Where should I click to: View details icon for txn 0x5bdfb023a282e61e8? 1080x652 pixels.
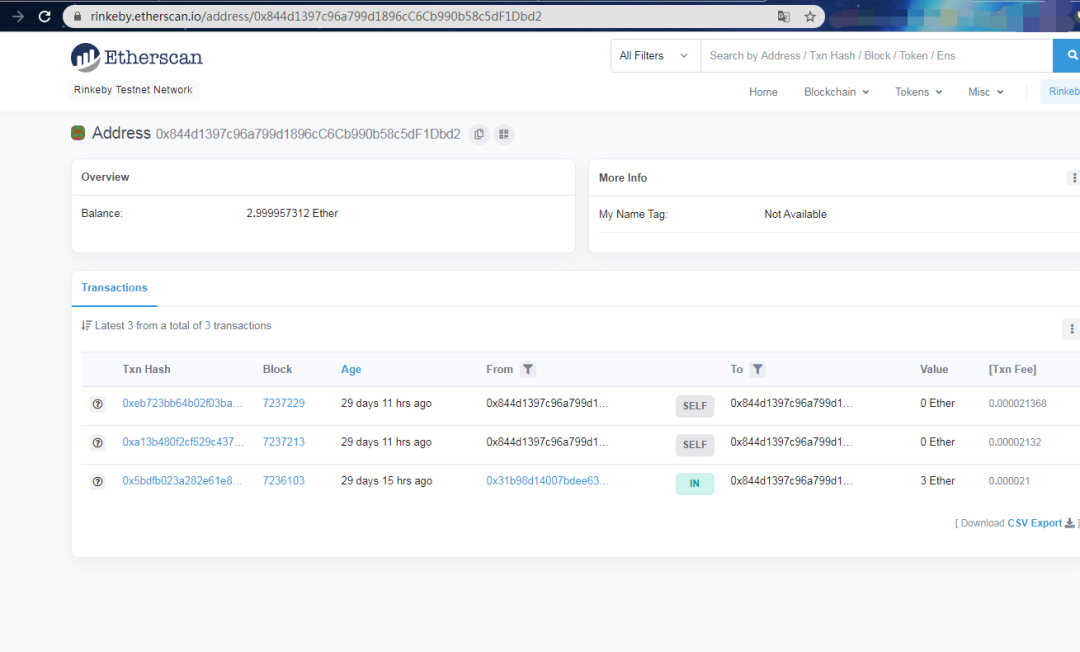(x=98, y=481)
